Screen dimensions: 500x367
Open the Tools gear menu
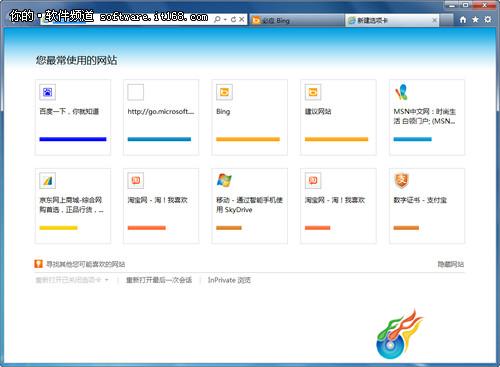pyautogui.click(x=488, y=20)
